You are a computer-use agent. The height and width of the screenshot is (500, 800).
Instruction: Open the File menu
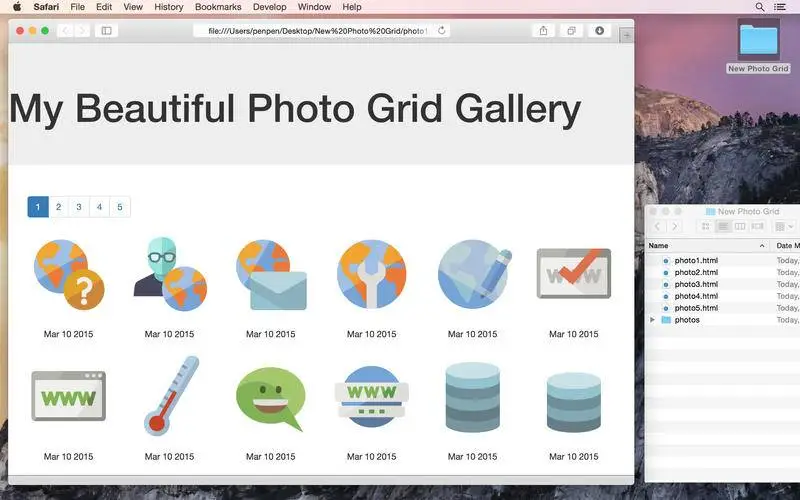(x=78, y=7)
